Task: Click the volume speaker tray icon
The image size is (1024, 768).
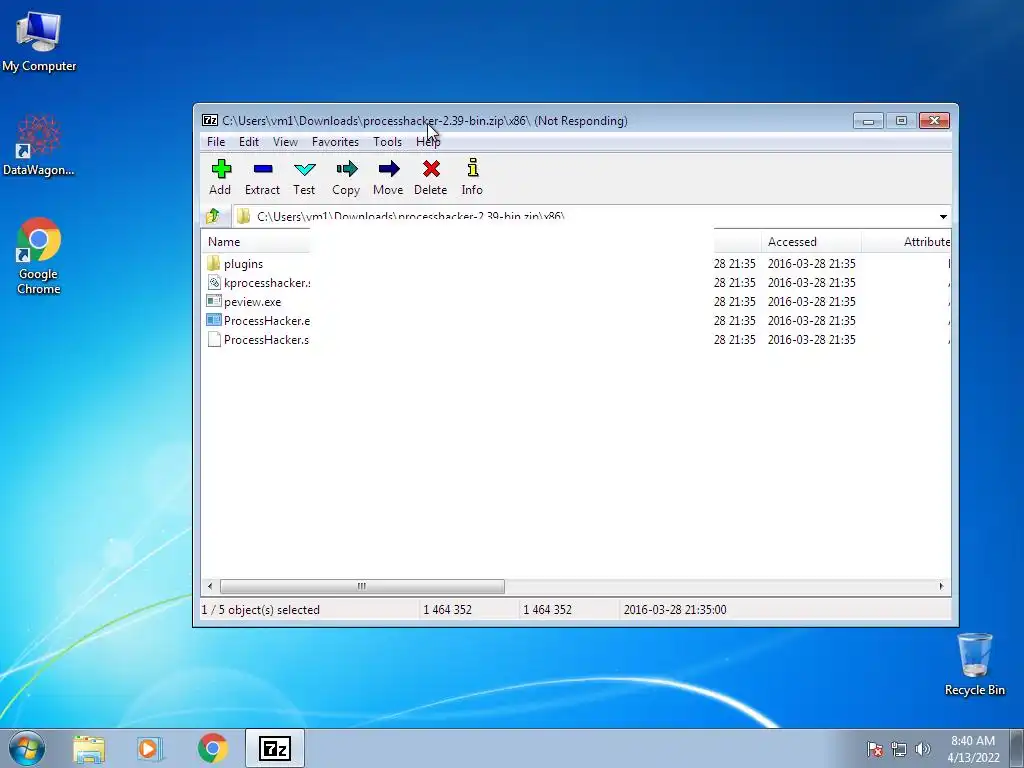Action: (x=923, y=749)
